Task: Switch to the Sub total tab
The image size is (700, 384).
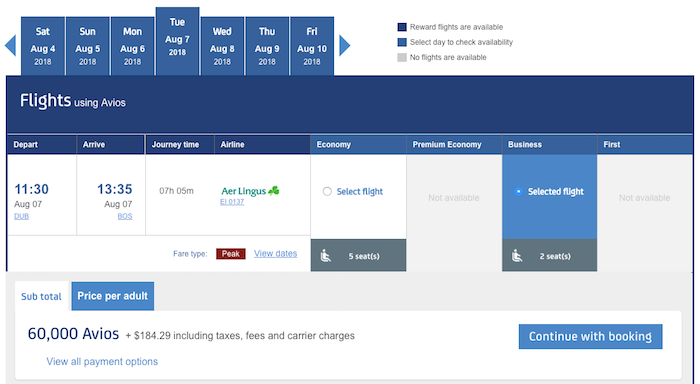Action: point(42,296)
